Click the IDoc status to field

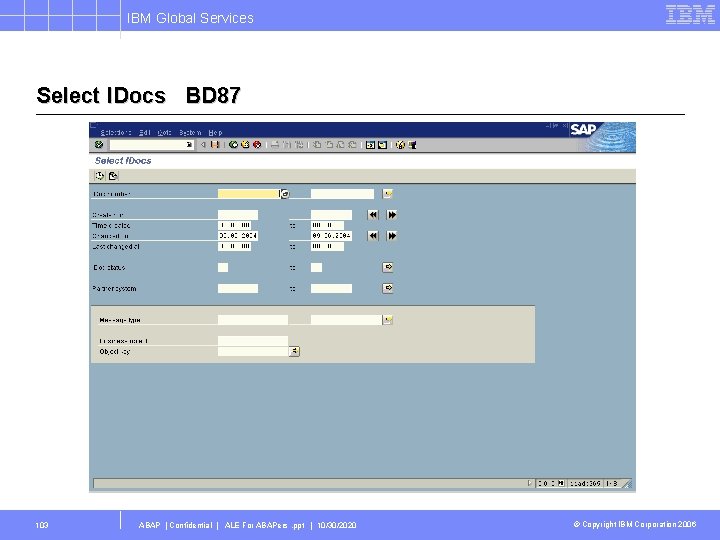[x=316, y=267]
